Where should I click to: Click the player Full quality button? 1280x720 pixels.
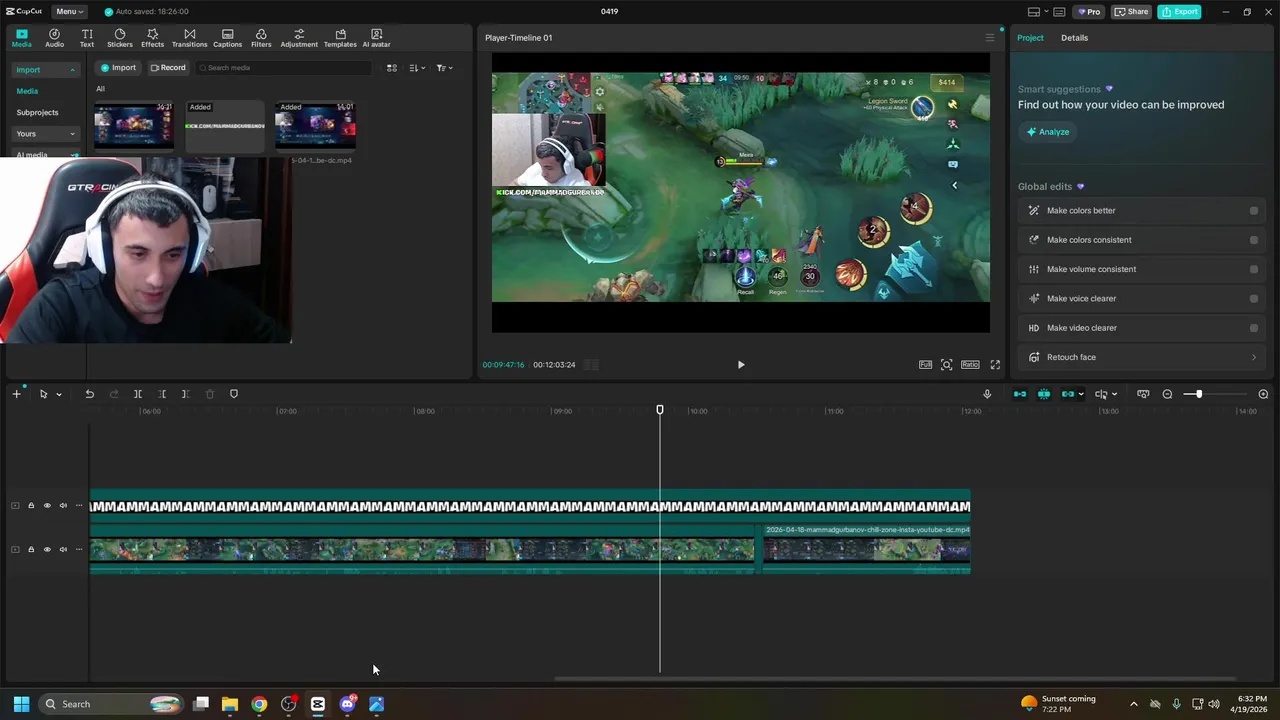pos(925,365)
